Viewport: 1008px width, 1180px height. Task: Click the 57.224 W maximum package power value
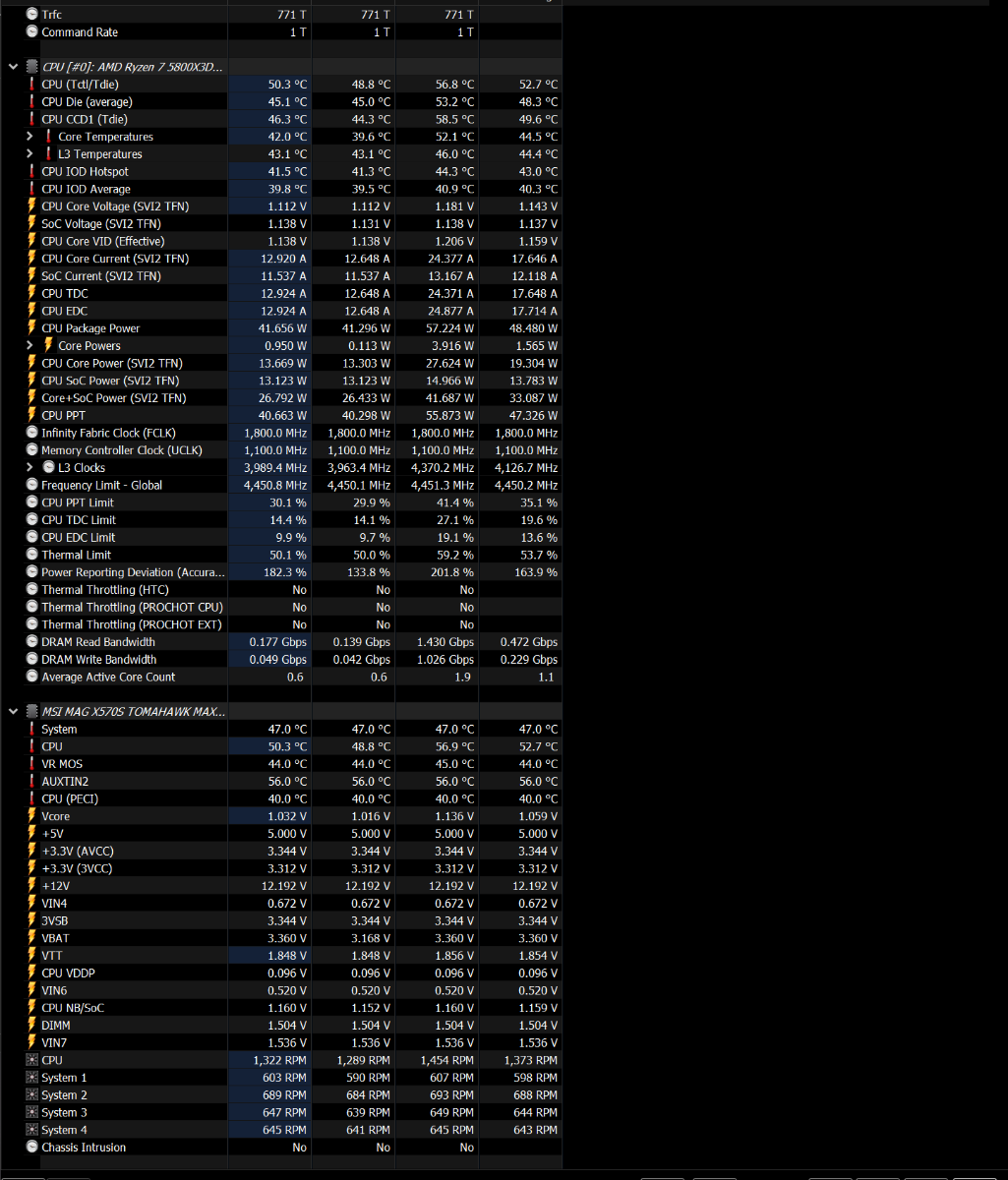coord(445,328)
